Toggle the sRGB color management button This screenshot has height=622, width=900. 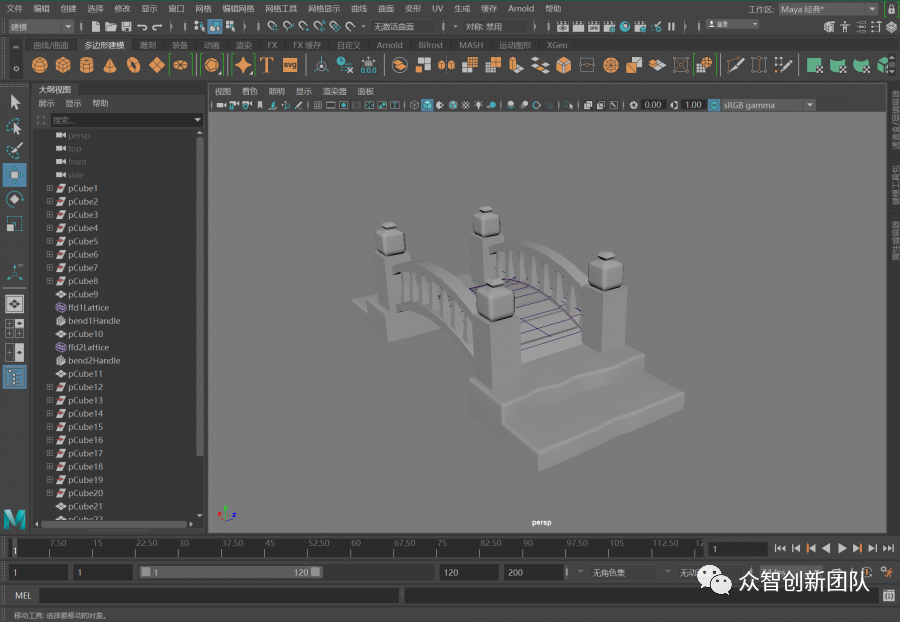pyautogui.click(x=714, y=105)
